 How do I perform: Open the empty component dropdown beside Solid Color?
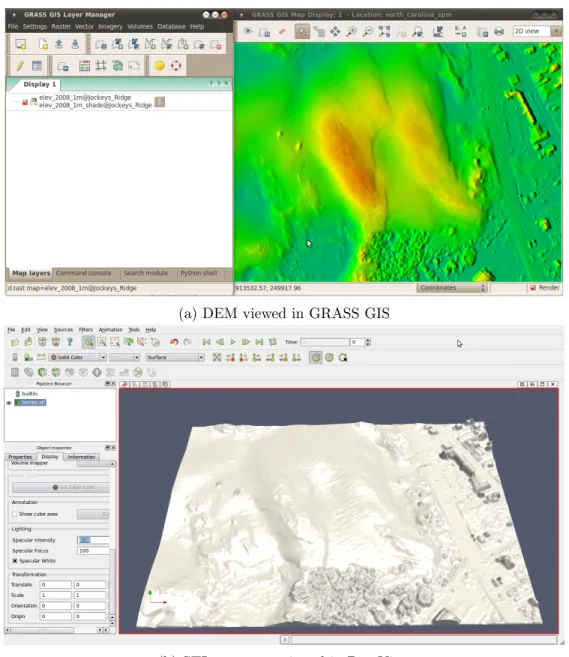coord(124,357)
